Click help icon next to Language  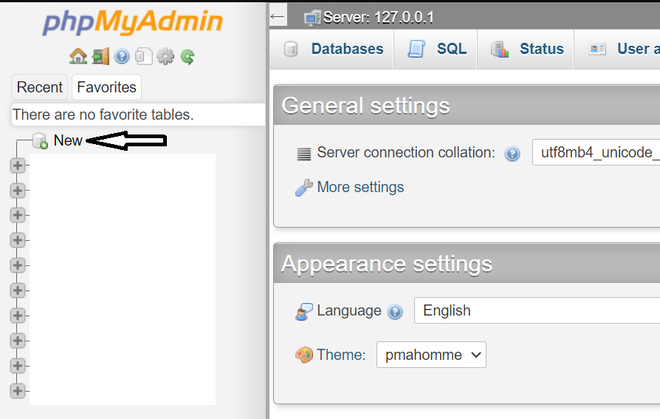[x=395, y=312]
